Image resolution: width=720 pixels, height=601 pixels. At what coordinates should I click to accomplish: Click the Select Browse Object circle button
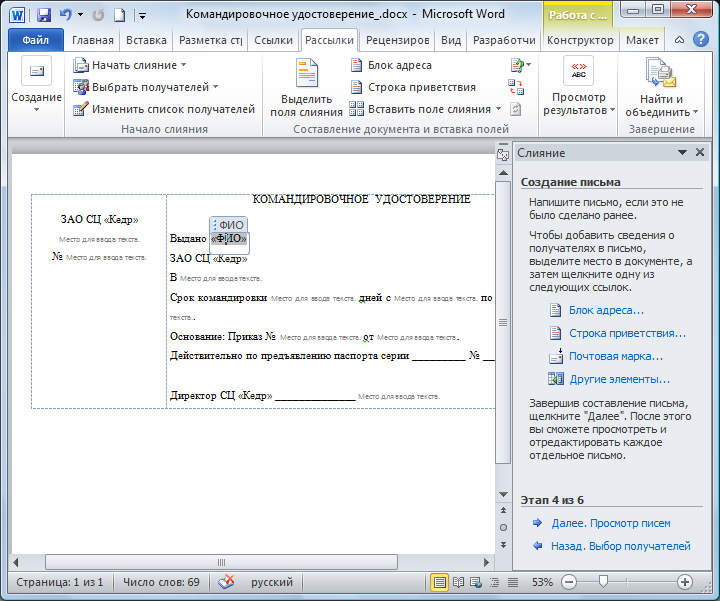coord(503,528)
